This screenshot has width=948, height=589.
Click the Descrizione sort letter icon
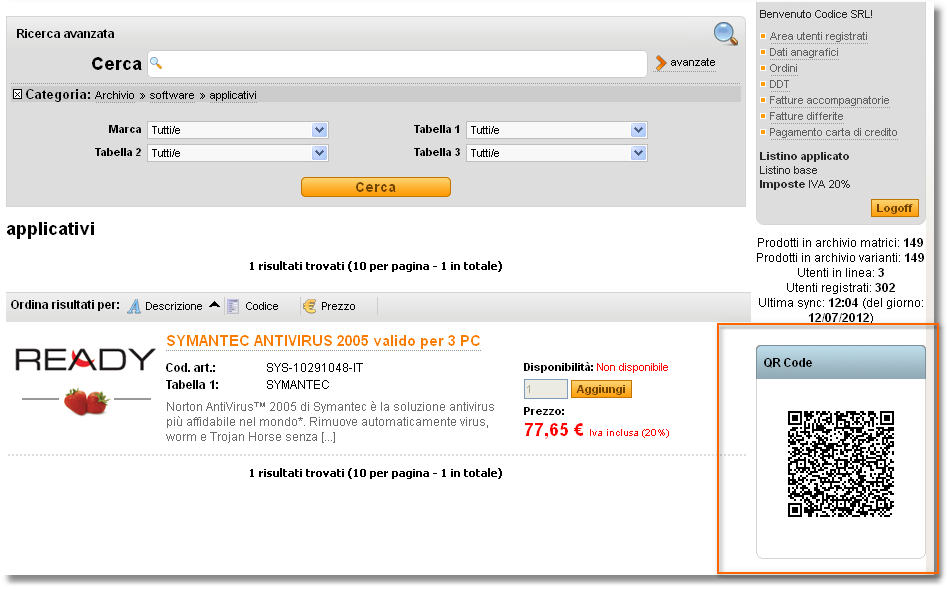tap(134, 306)
